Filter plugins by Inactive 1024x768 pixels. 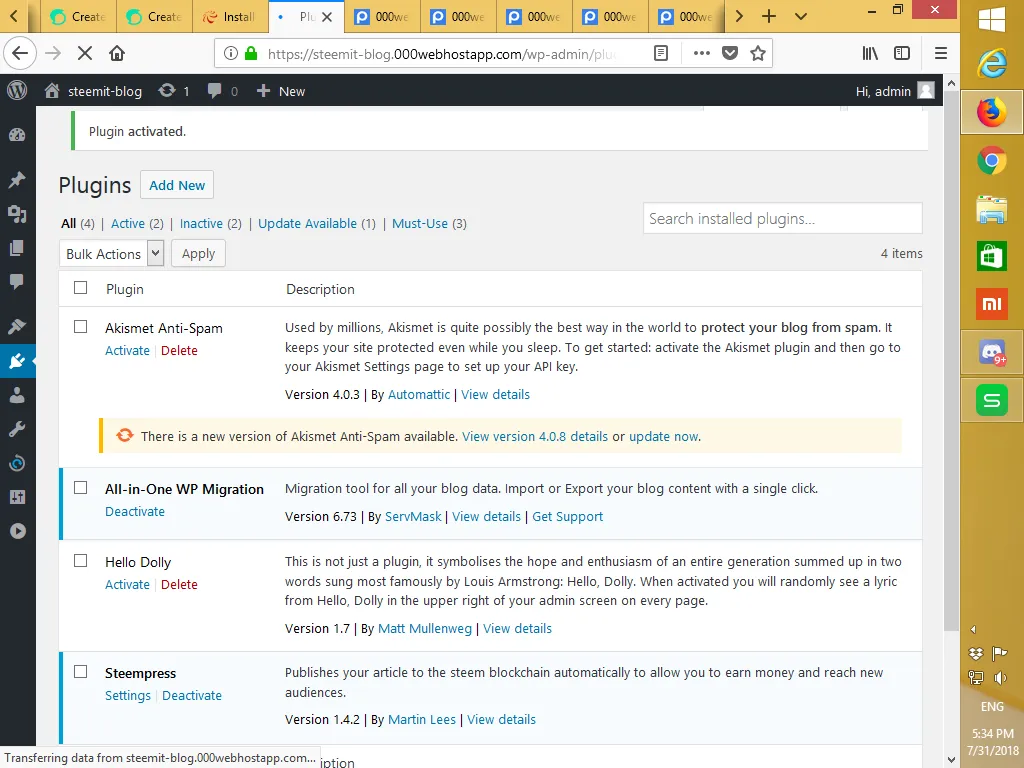pyautogui.click(x=201, y=223)
